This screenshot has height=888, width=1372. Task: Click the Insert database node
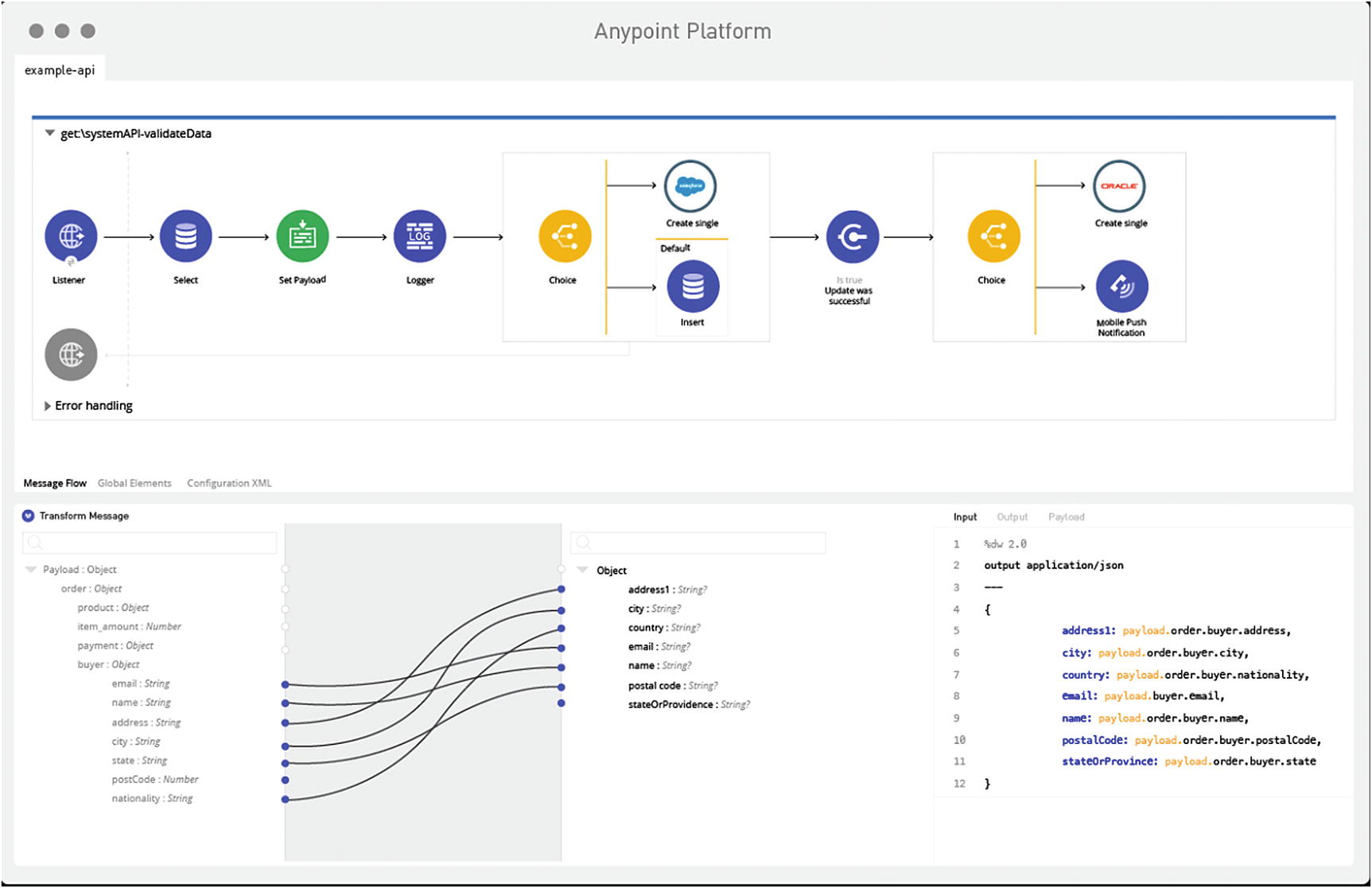tap(693, 286)
